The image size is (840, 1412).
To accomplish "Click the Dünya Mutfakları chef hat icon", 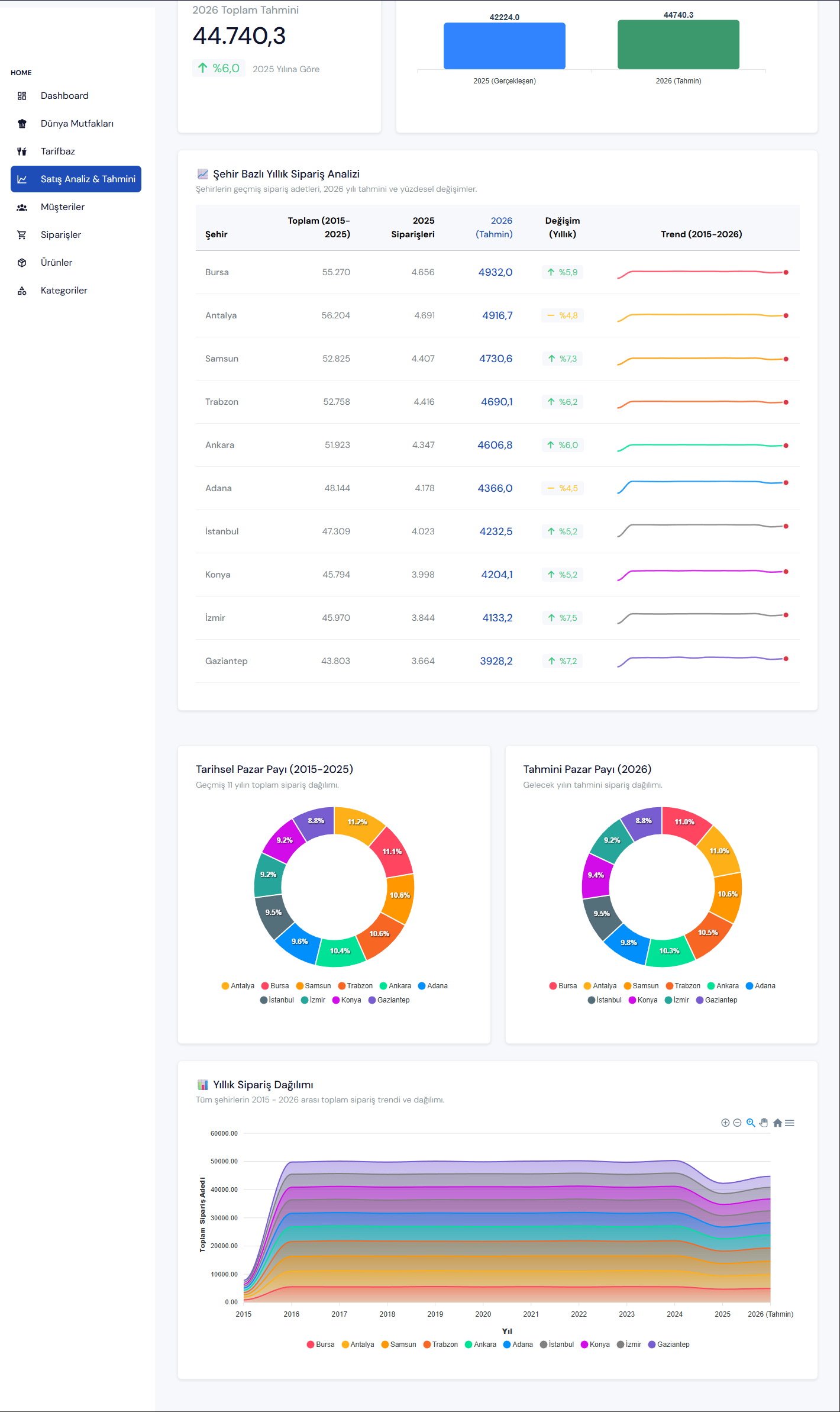I will click(x=22, y=124).
